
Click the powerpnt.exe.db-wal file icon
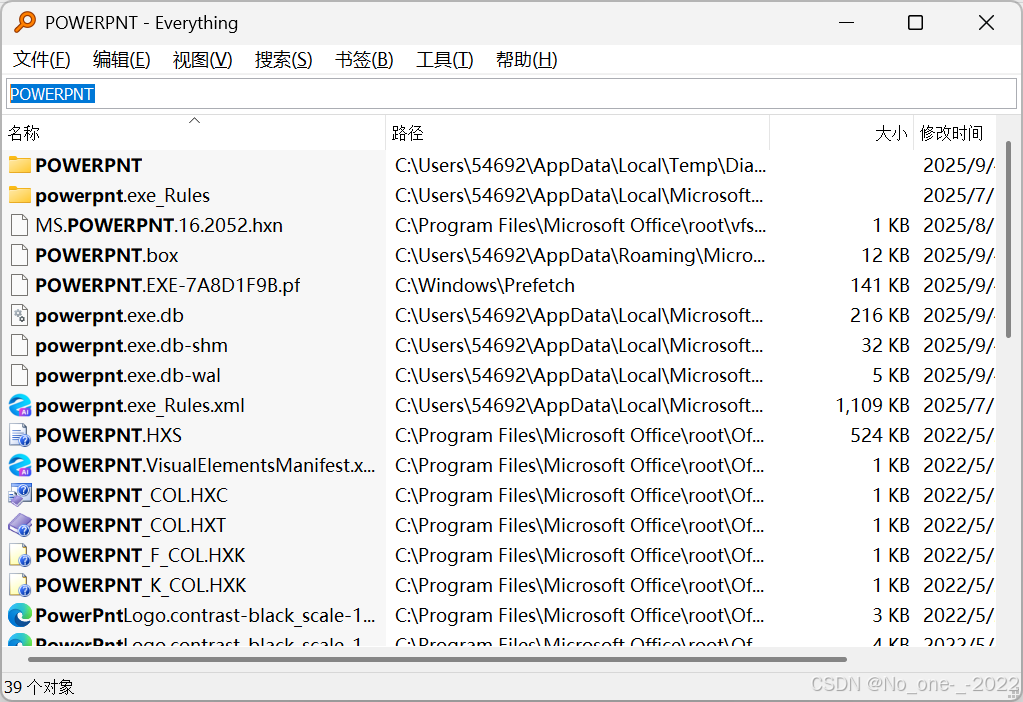(x=20, y=375)
